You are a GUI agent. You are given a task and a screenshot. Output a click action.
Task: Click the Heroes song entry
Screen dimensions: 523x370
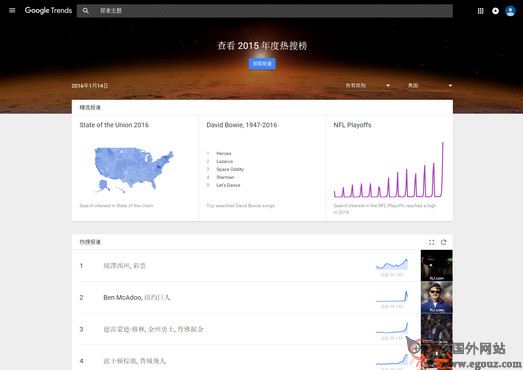[x=223, y=153]
